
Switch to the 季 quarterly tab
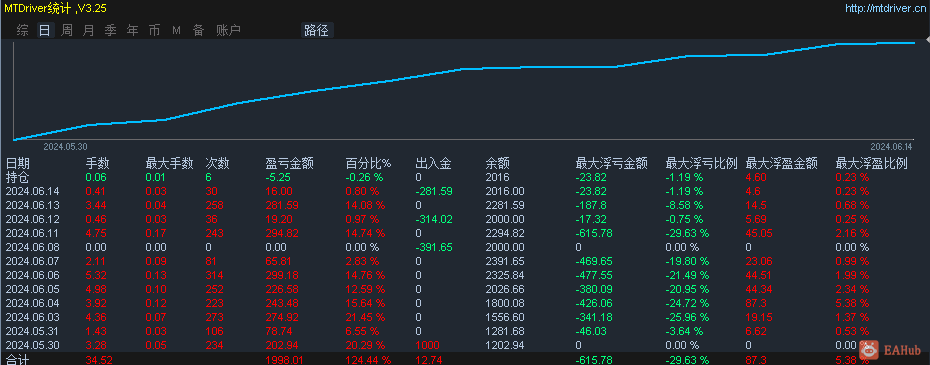pos(110,30)
